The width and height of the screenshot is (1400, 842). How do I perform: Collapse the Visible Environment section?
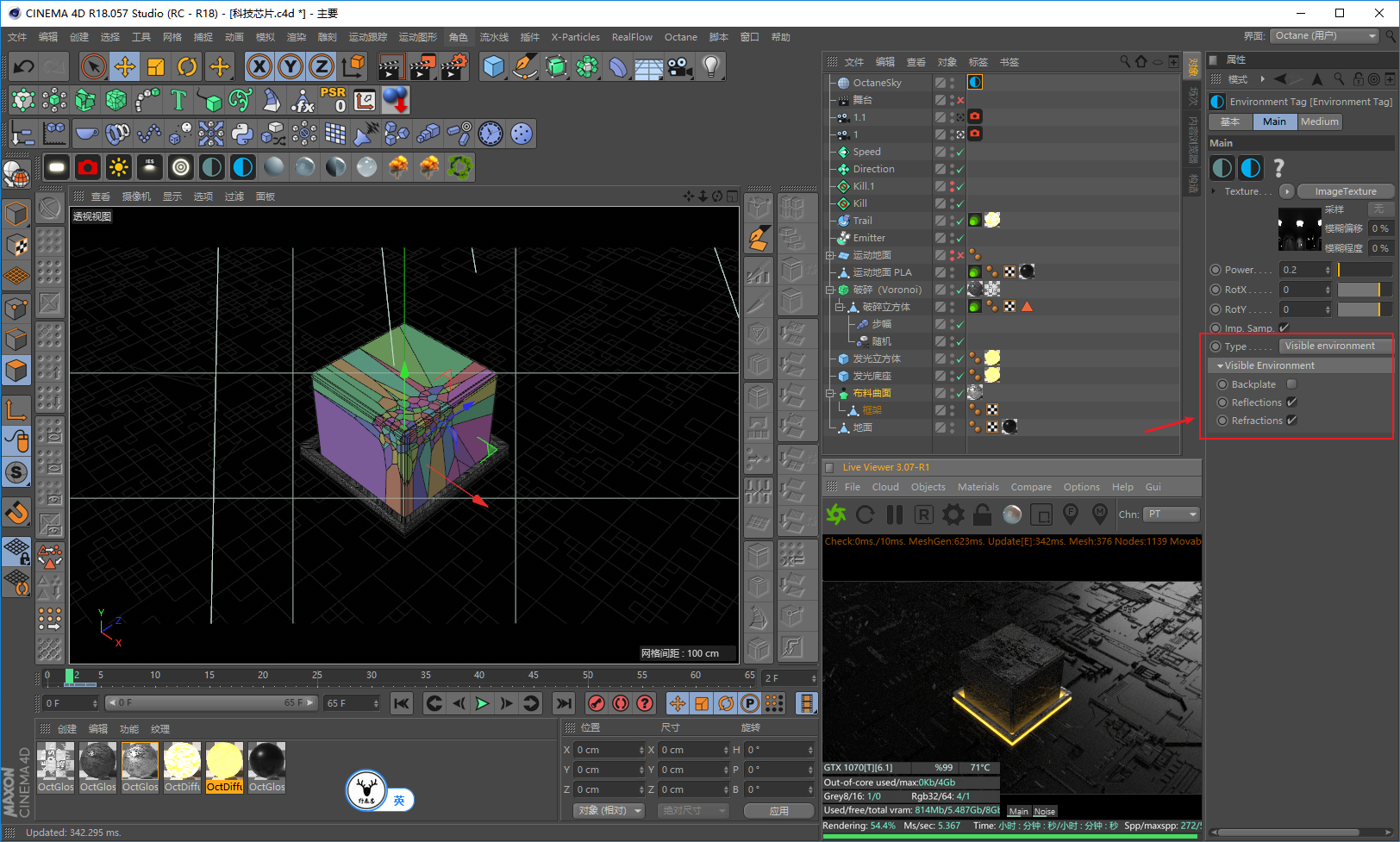click(x=1221, y=366)
